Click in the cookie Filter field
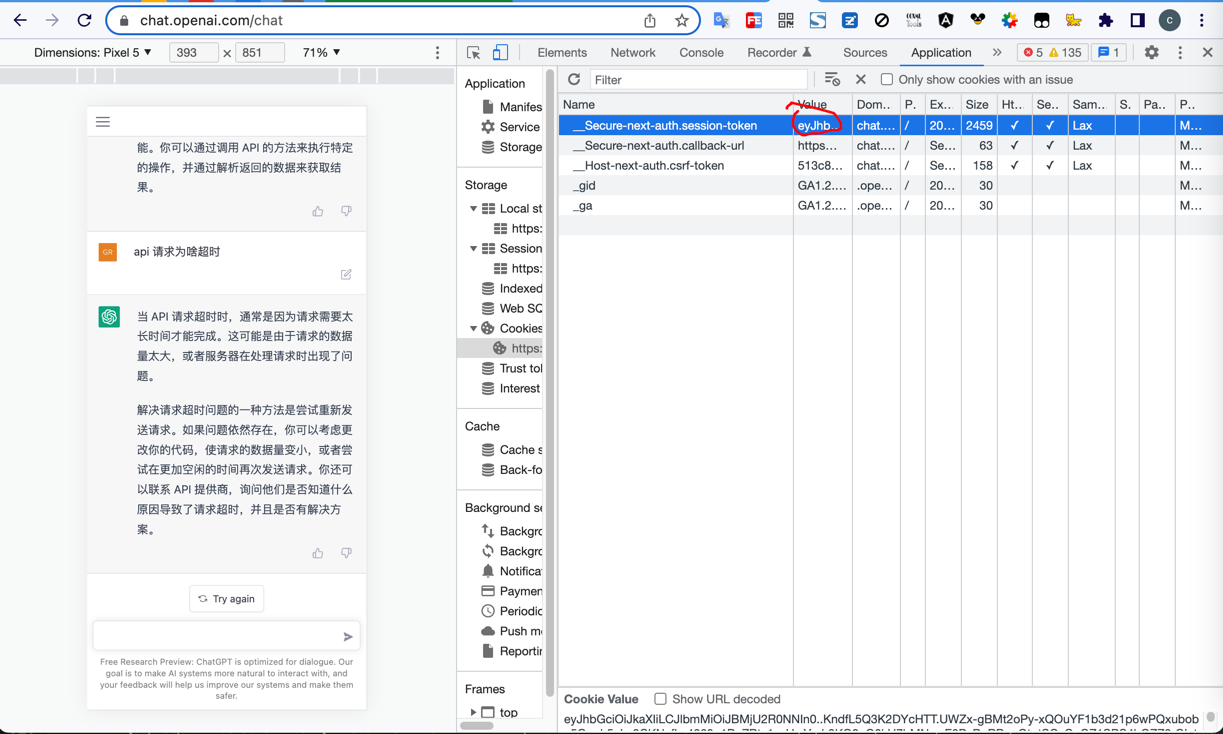This screenshot has width=1223, height=734. click(x=698, y=79)
